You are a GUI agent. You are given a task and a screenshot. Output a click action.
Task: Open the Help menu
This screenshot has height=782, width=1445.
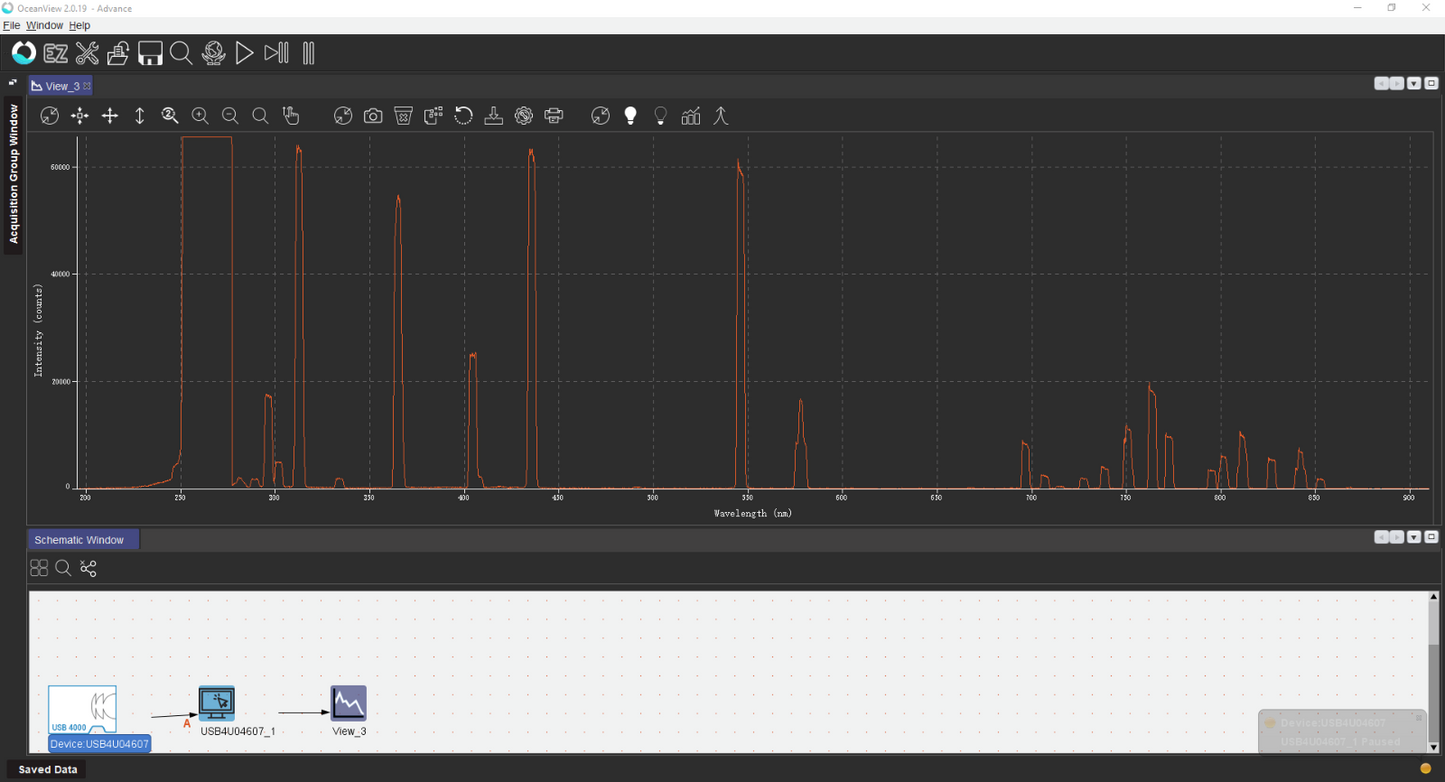(x=79, y=25)
